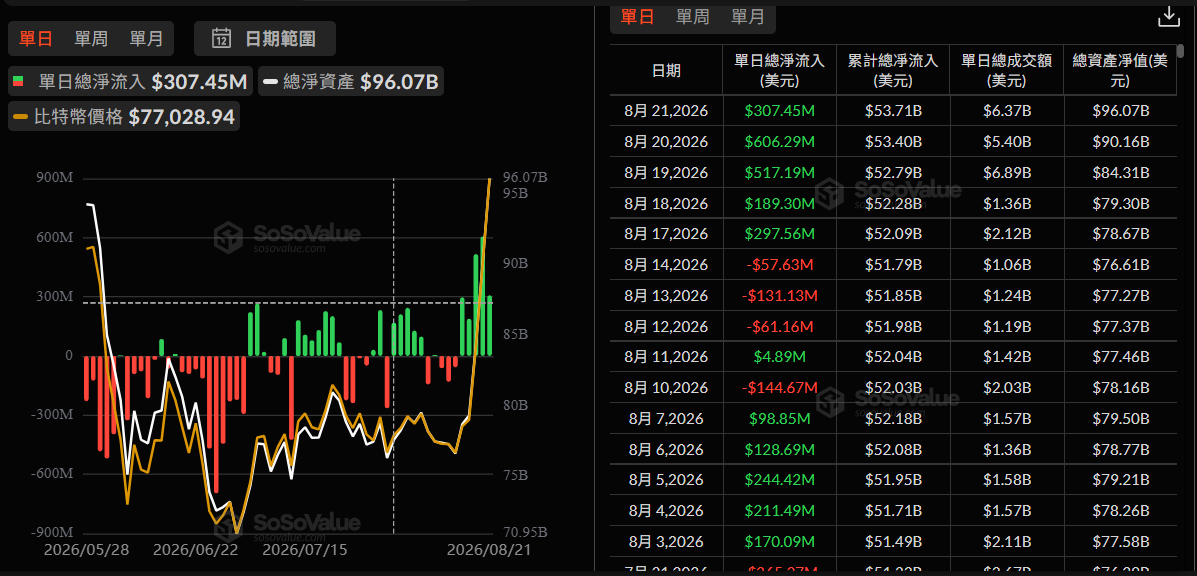Click the $90.16B net assets cell
Viewport: 1197px width, 576px height.
coord(1121,142)
